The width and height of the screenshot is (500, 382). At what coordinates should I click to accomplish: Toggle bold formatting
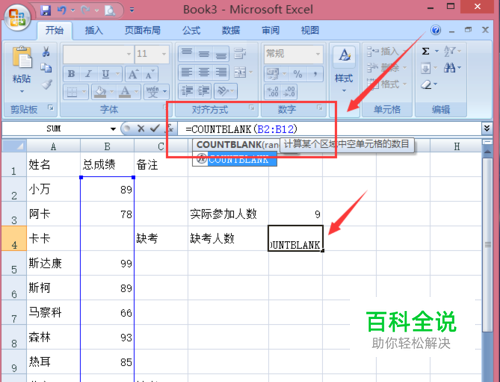point(71,74)
